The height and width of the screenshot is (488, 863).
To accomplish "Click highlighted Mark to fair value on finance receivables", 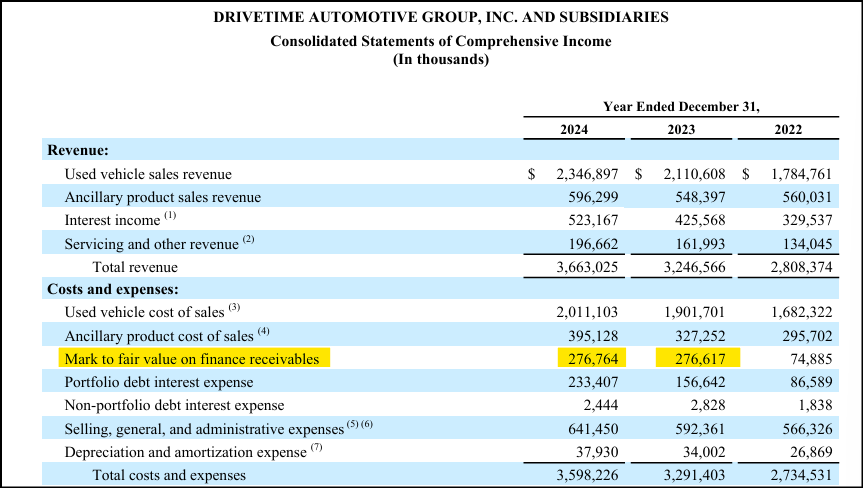I will tap(192, 359).
